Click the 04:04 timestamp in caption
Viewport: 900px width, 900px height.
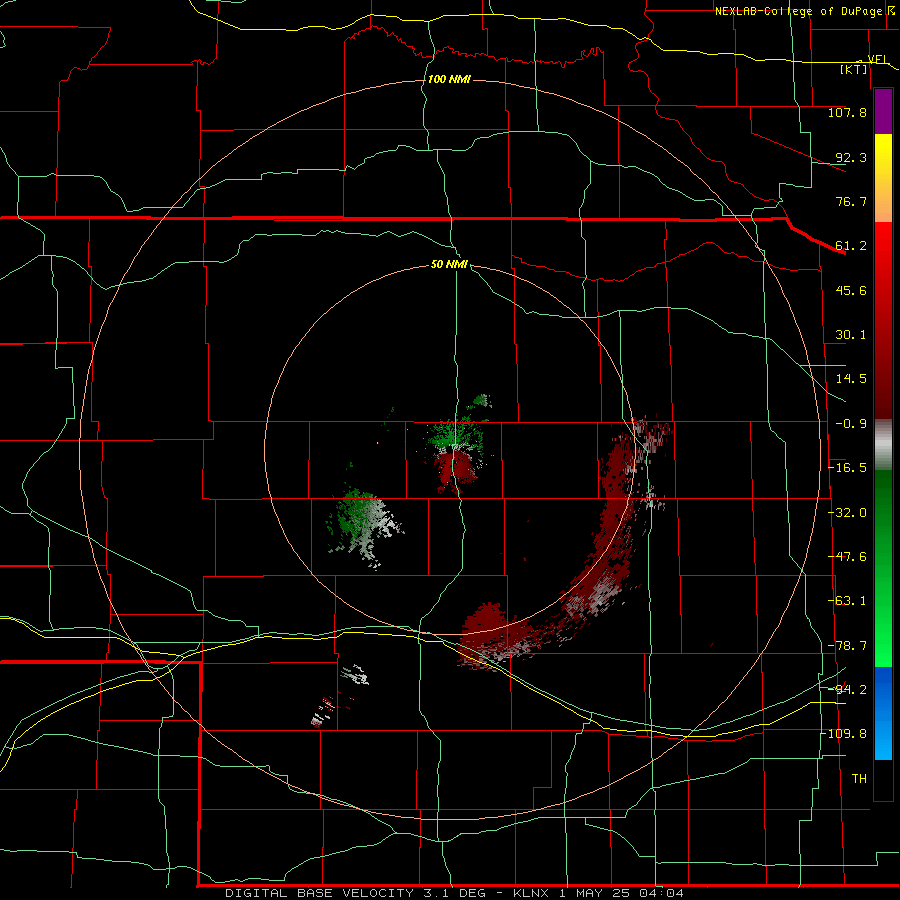pyautogui.click(x=662, y=893)
